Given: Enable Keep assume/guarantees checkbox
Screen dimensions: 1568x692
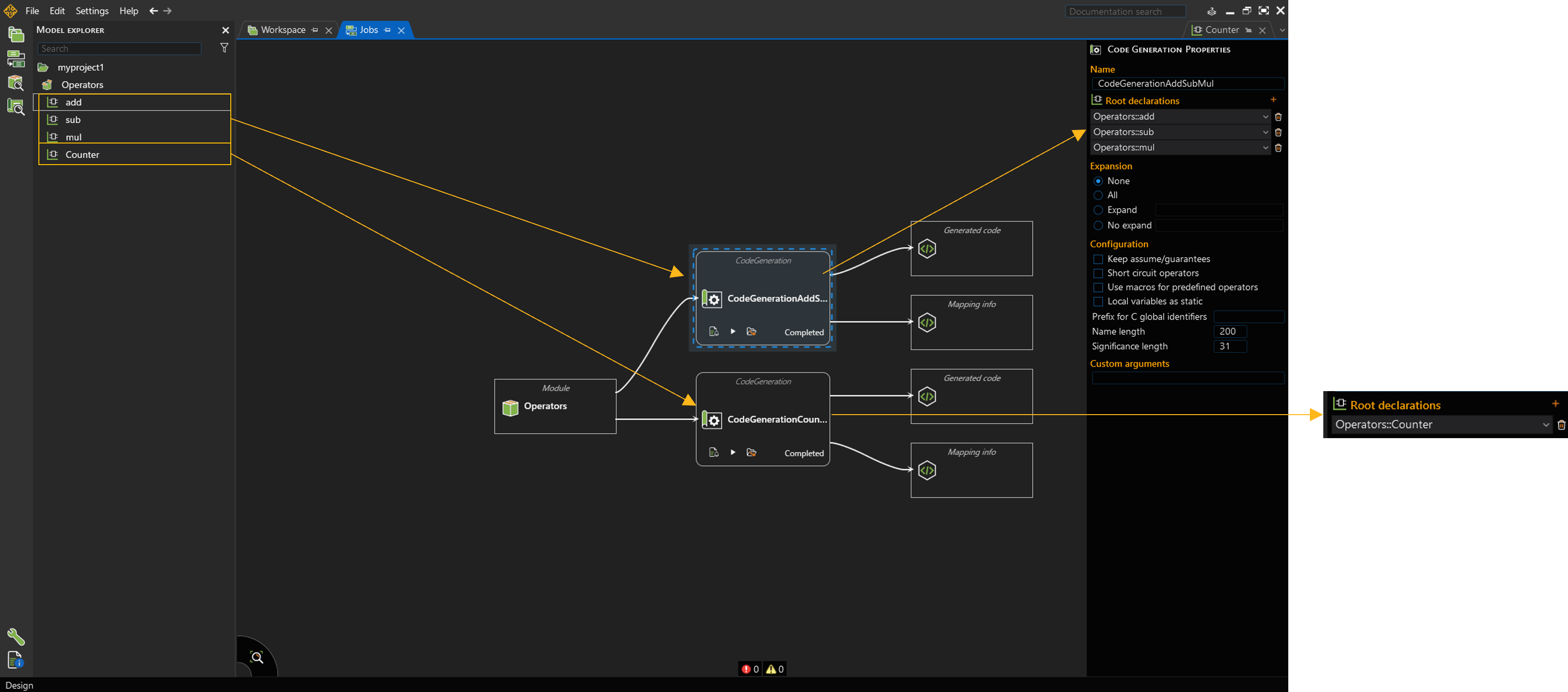Looking at the screenshot, I should click(x=1098, y=259).
